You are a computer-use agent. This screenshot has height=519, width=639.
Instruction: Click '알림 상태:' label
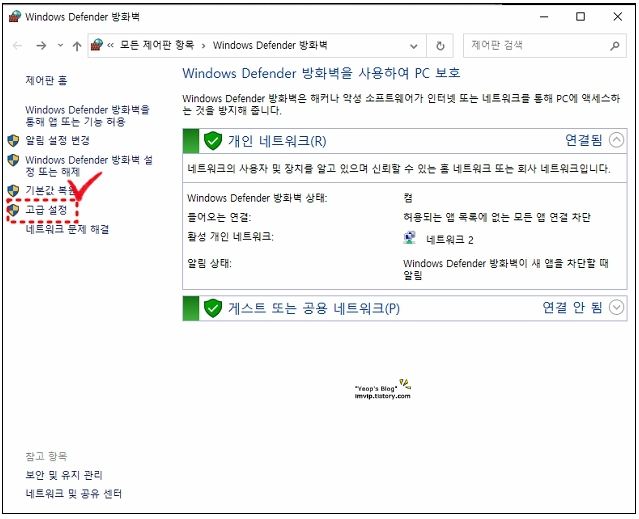[209, 264]
